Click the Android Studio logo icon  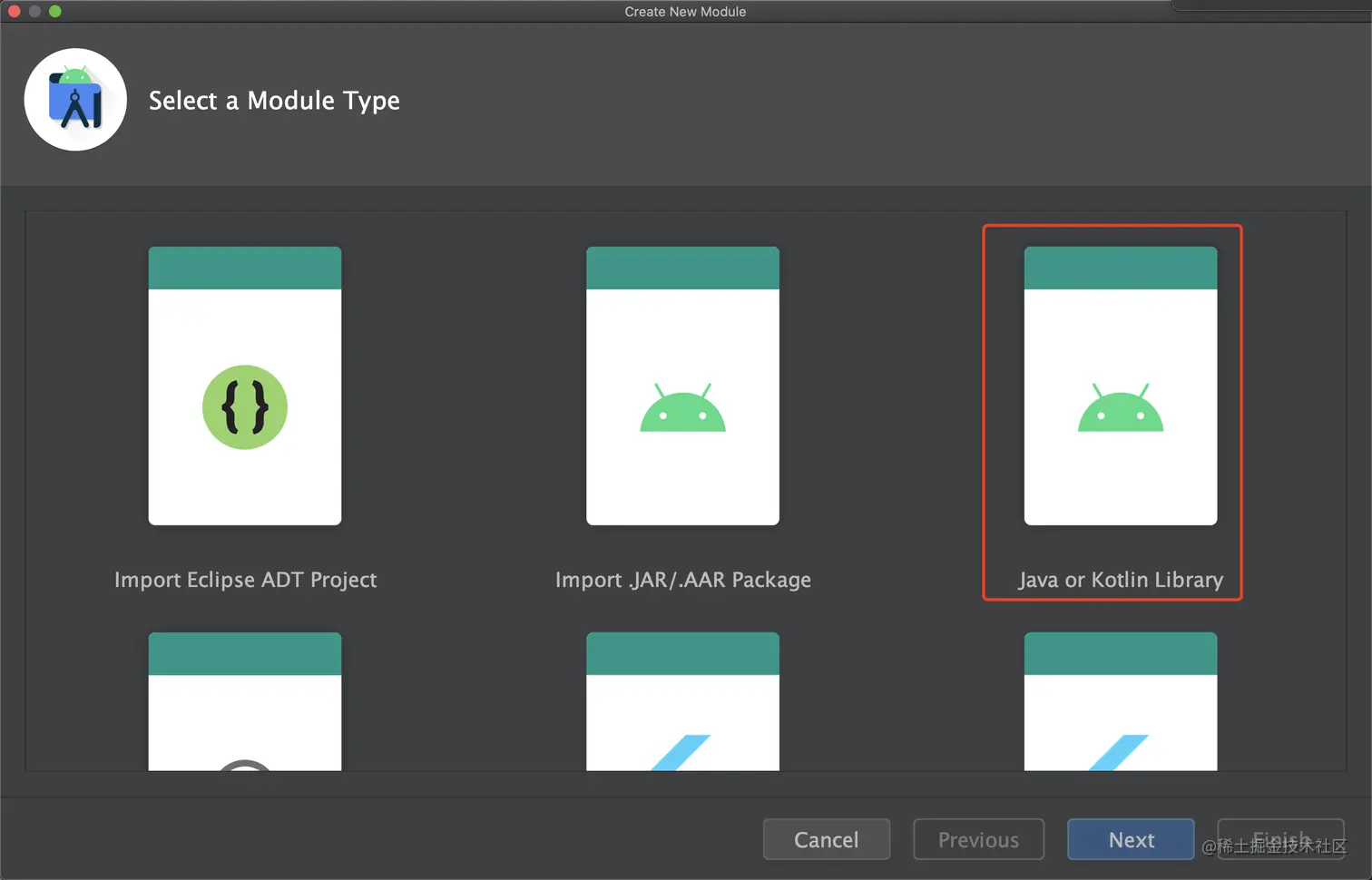pyautogui.click(x=75, y=100)
